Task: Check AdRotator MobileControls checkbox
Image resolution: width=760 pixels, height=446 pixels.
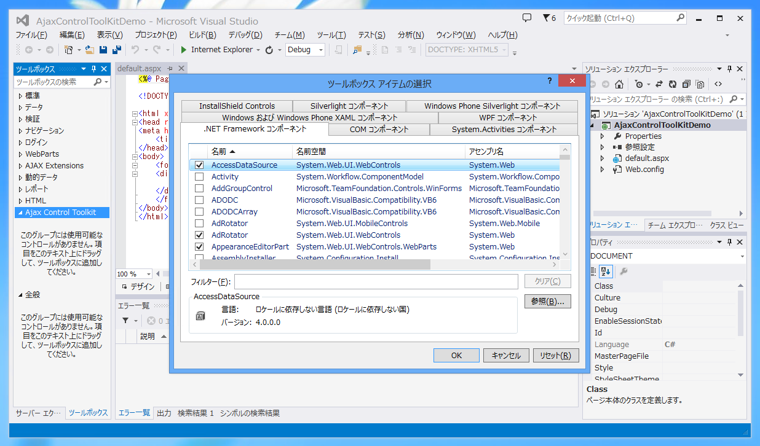Action: [x=199, y=223]
